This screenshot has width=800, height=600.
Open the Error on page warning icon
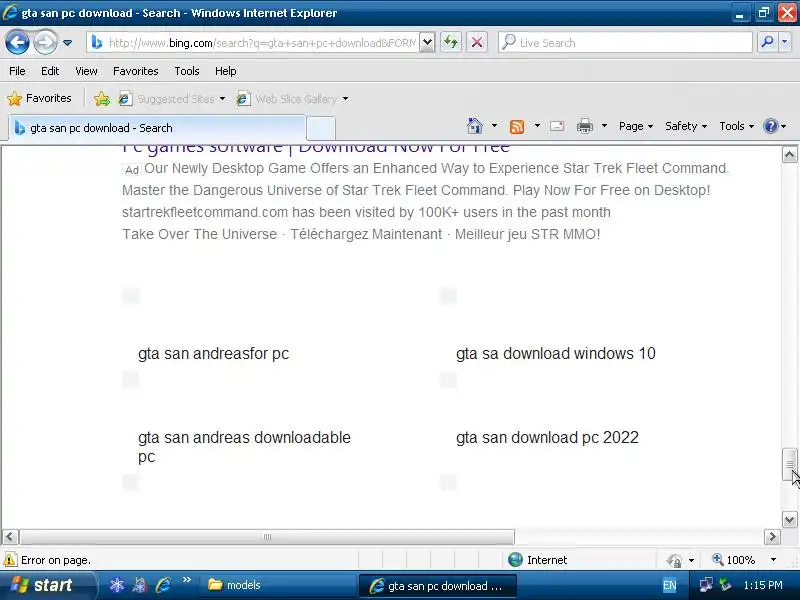(10, 560)
